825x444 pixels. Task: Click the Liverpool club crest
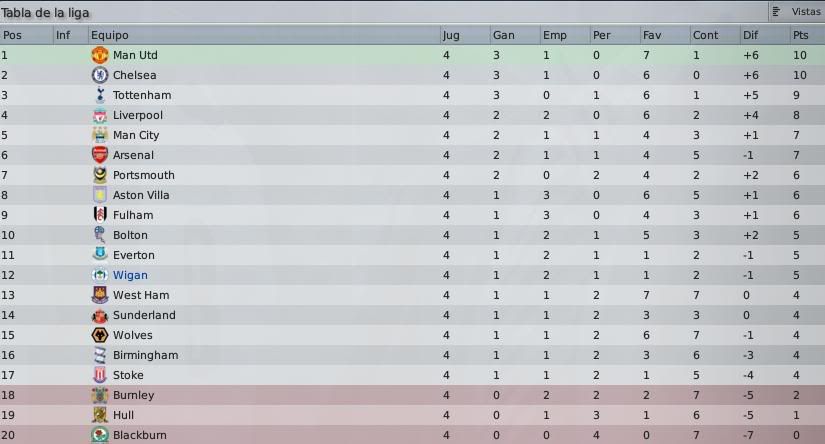tap(99, 115)
